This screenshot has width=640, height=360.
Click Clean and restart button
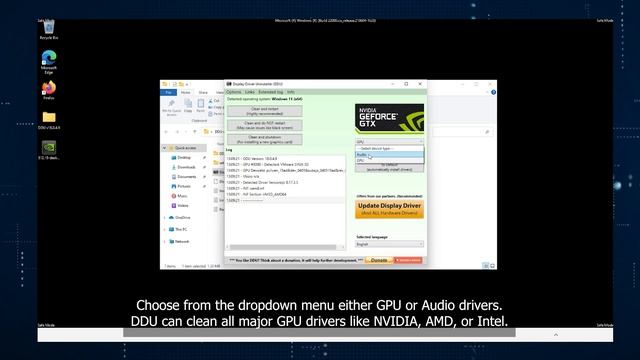click(264, 111)
